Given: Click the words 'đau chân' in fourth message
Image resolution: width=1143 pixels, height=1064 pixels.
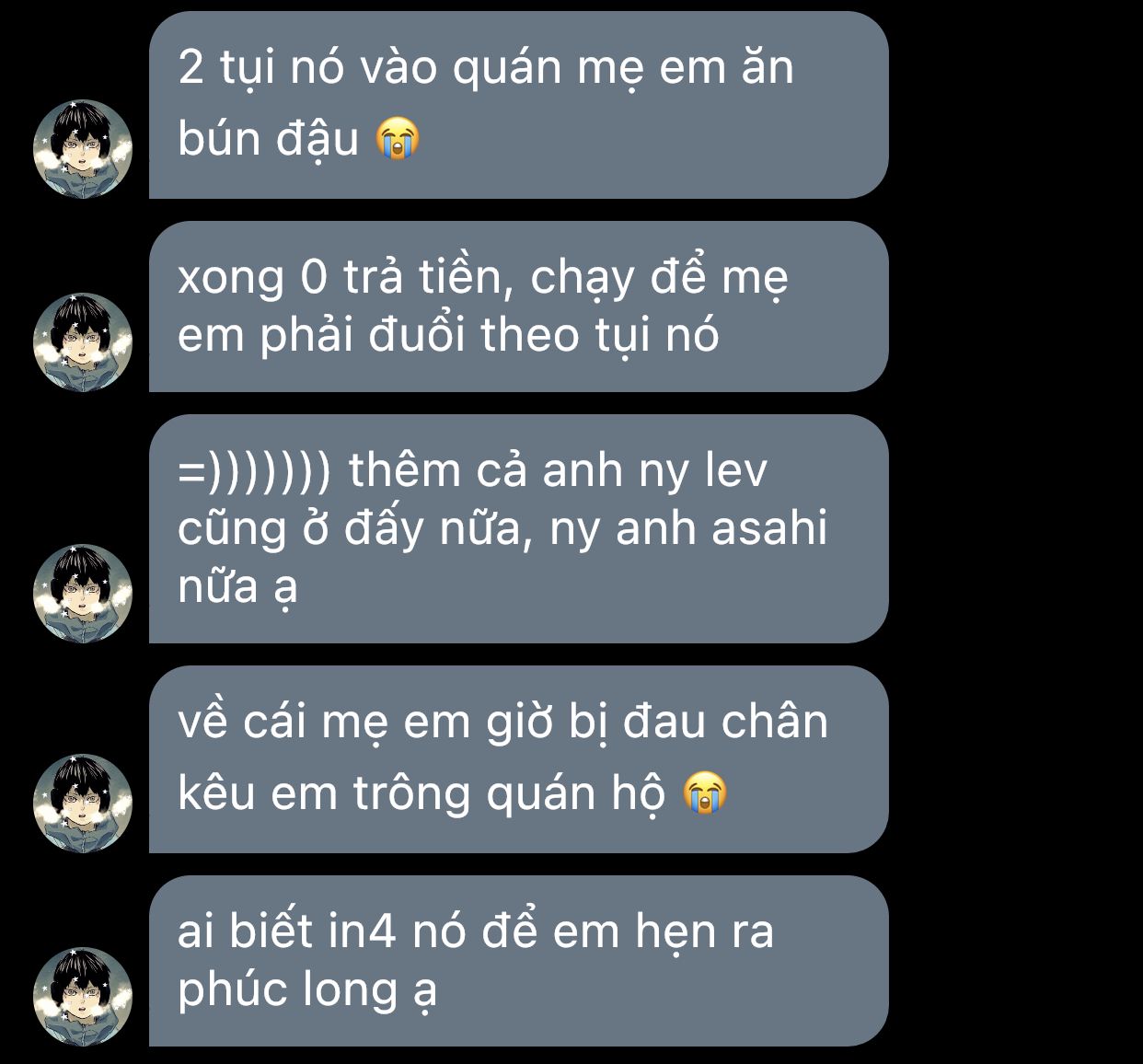Looking at the screenshot, I should pyautogui.click(x=725, y=721).
